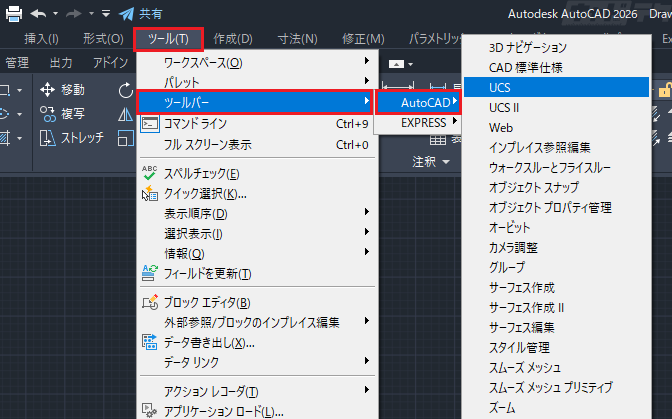The width and height of the screenshot is (672, 419).
Task: Enable the オブジェクト スナップ toolbar
Action: point(556,187)
